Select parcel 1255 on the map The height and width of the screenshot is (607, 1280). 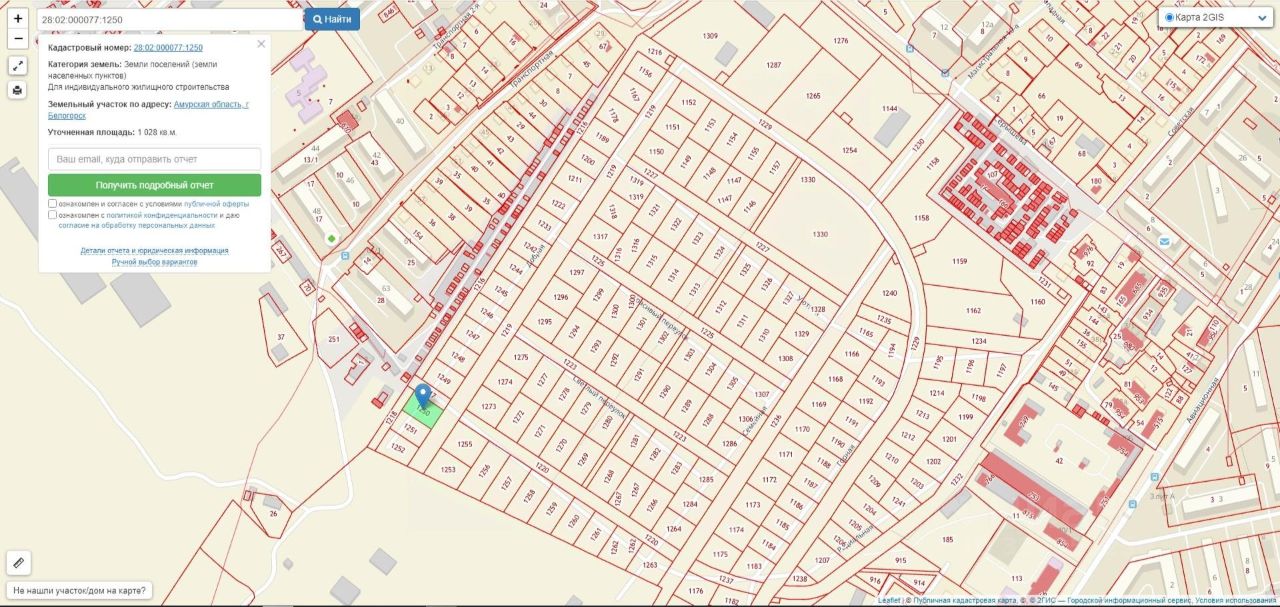(x=464, y=444)
